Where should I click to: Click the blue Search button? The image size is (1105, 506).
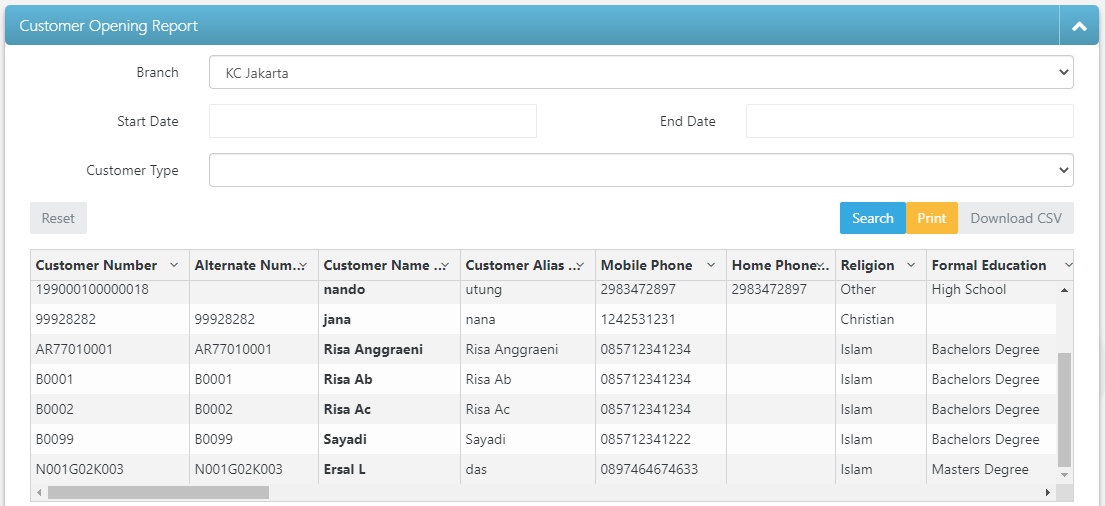(872, 218)
